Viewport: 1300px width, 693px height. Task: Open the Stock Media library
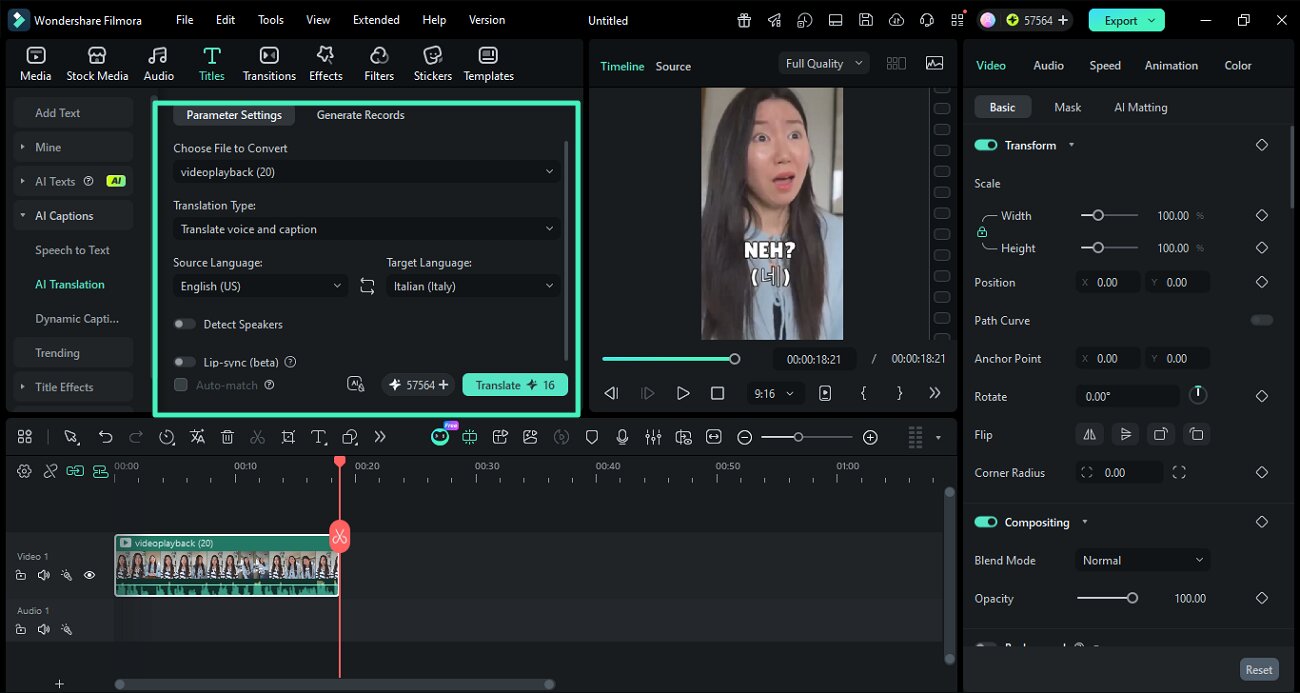(x=97, y=64)
